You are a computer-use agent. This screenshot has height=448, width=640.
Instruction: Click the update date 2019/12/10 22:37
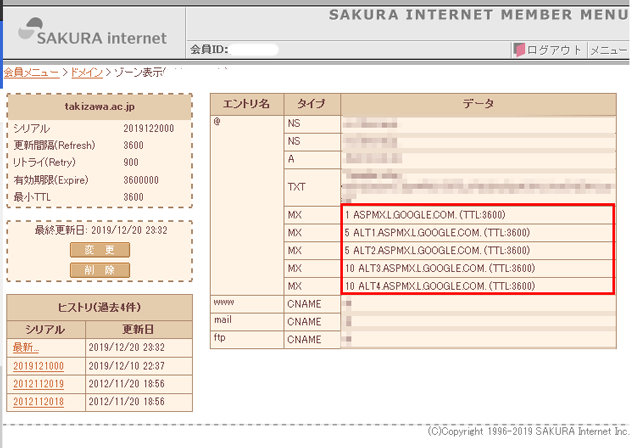click(127, 366)
